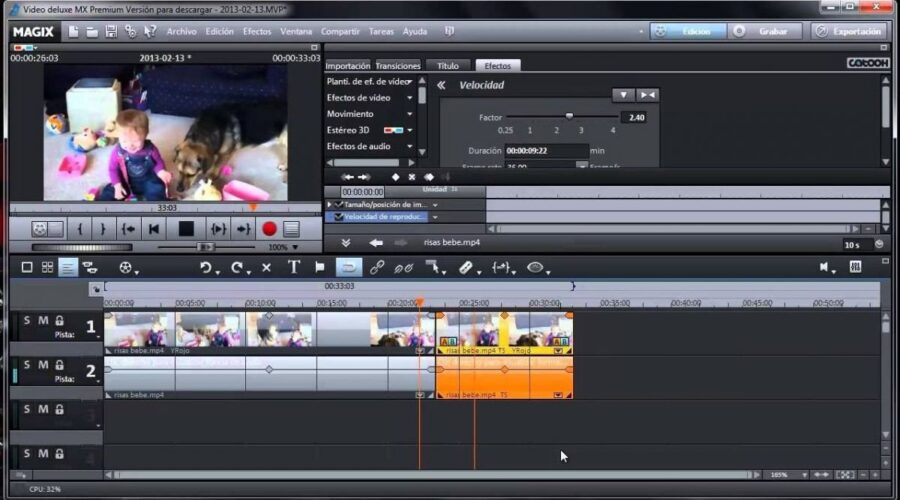The width and height of the screenshot is (900, 500).
Task: Collapse the Velocidad effect with double chevron
Action: click(441, 86)
